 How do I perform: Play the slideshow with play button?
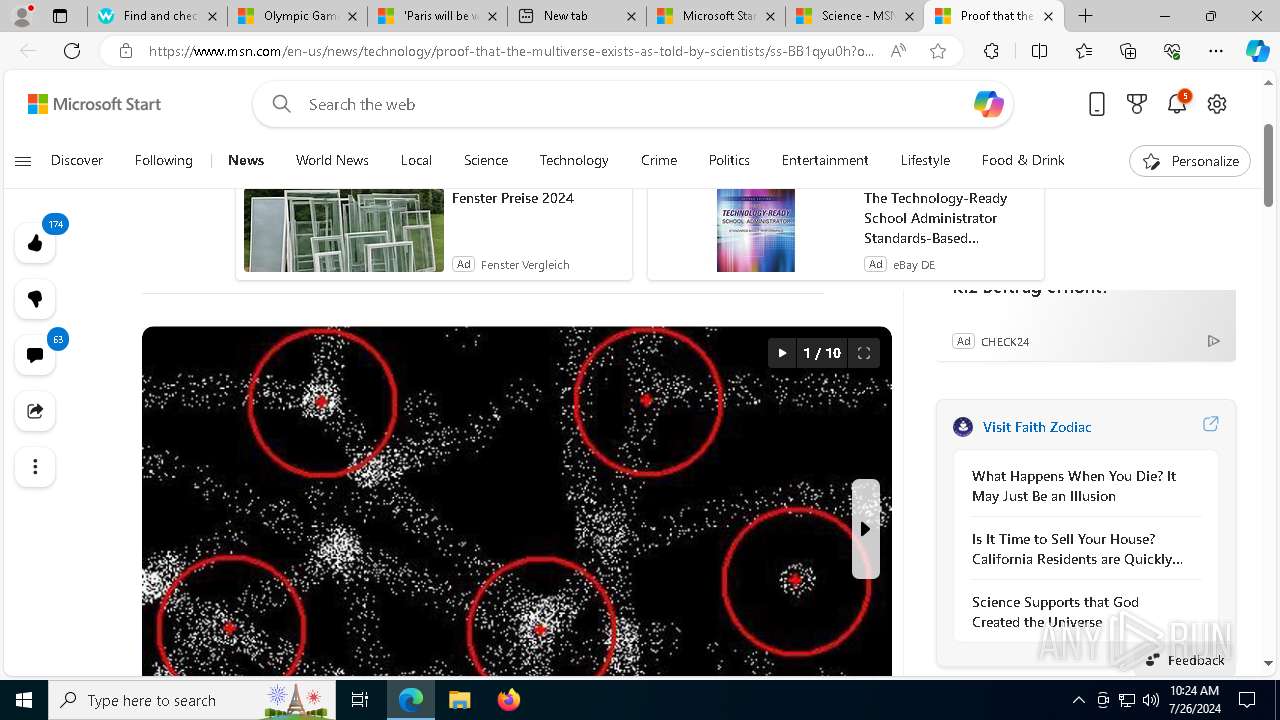coord(782,353)
